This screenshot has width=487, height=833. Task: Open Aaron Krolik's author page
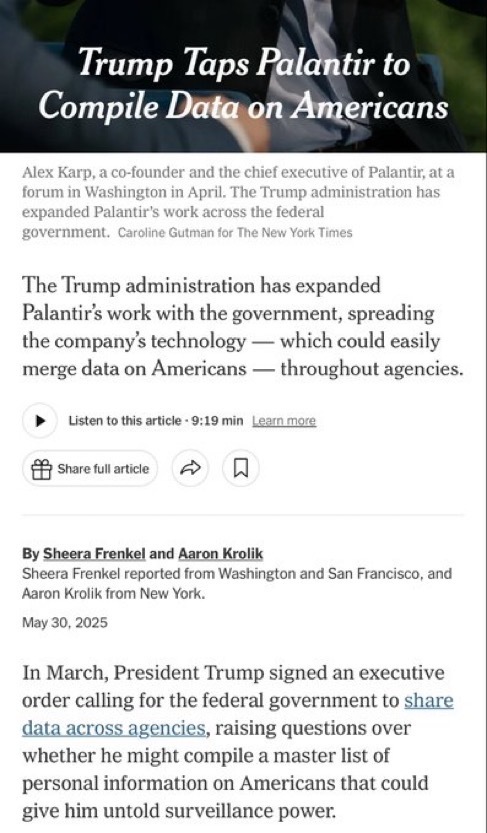[220, 554]
